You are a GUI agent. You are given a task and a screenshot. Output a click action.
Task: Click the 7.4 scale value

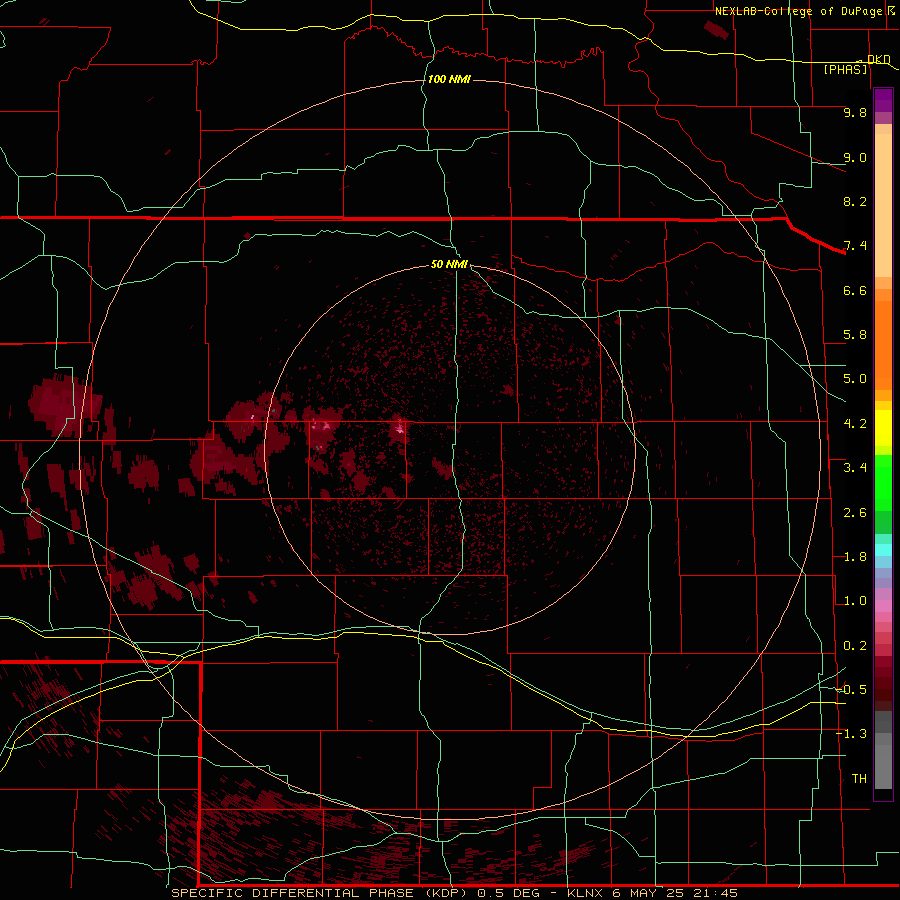pos(855,246)
